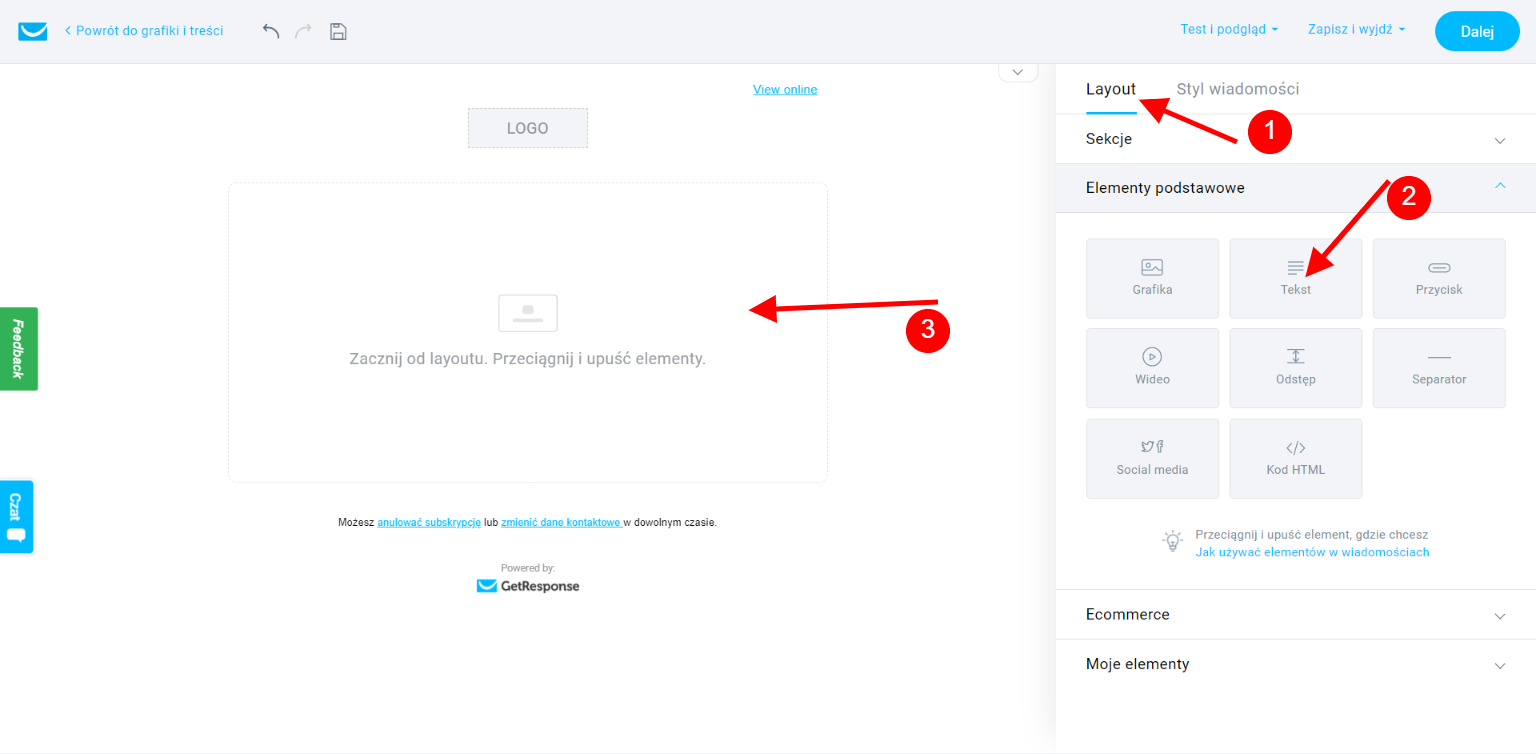Open the Test i podgląd dropdown
Image resolution: width=1536 pixels, height=754 pixels.
(1228, 30)
